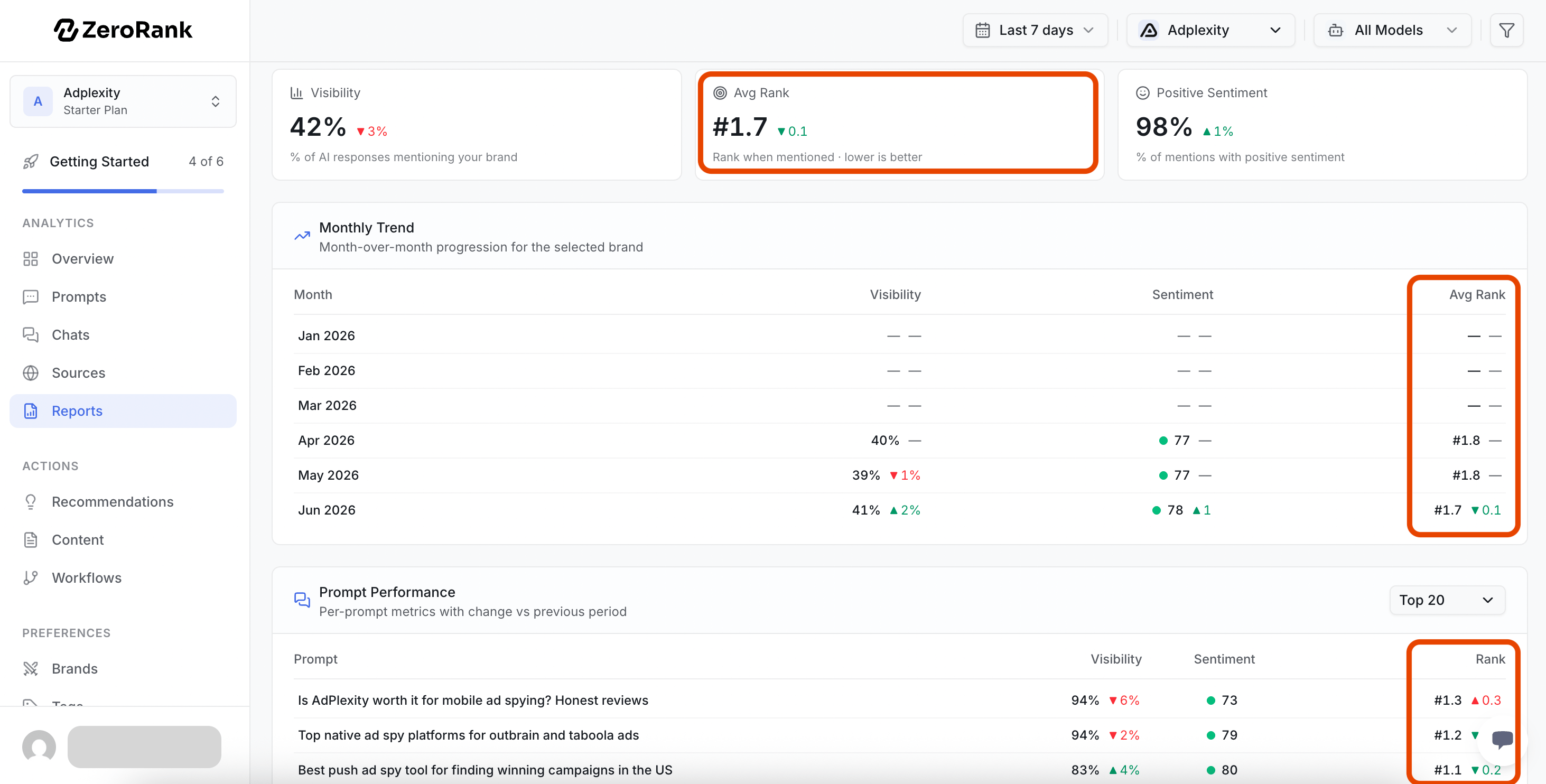1546x784 pixels.
Task: Click the Mar 2026 row label
Action: click(x=327, y=405)
